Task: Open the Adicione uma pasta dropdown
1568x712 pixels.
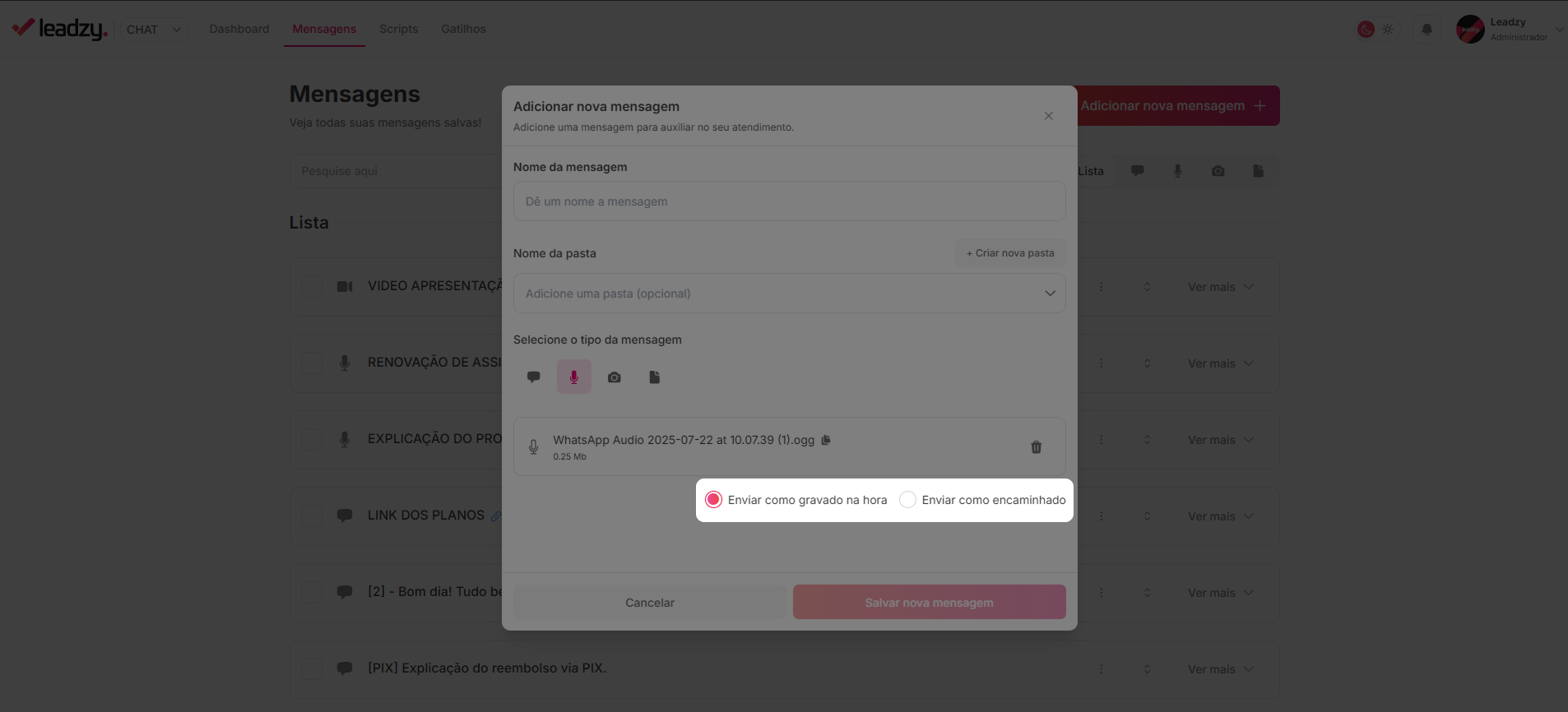Action: point(790,294)
